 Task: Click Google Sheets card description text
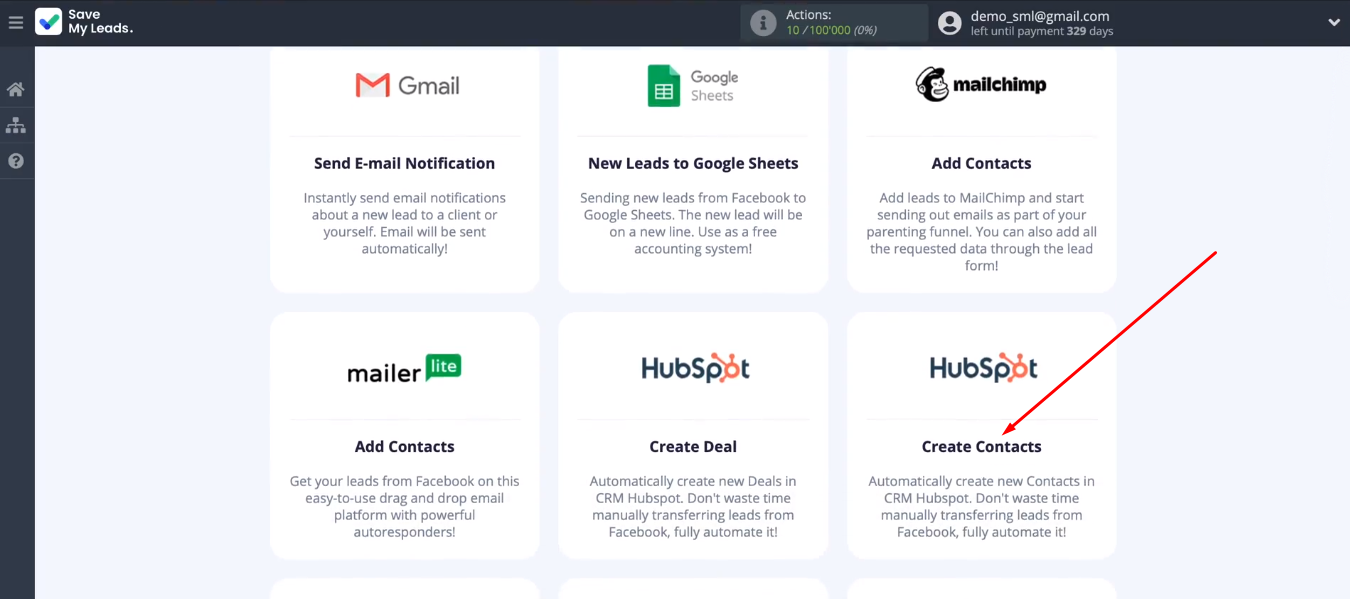693,223
